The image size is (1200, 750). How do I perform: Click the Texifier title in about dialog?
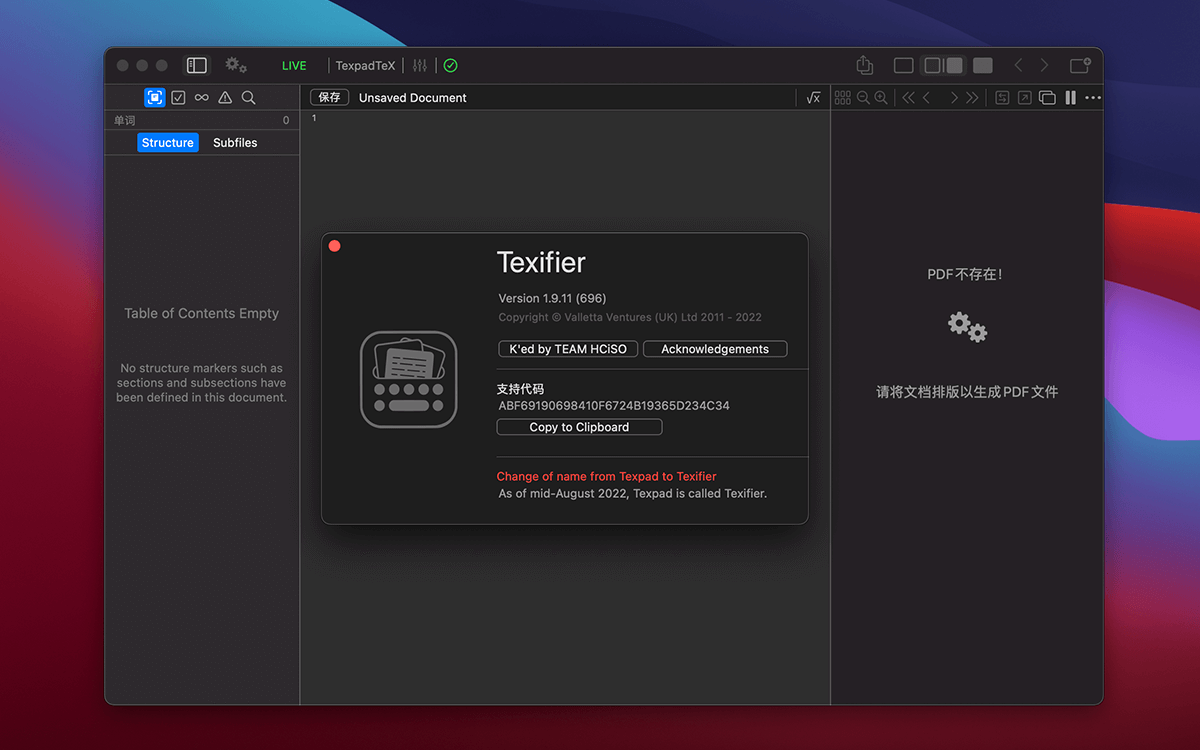point(541,263)
